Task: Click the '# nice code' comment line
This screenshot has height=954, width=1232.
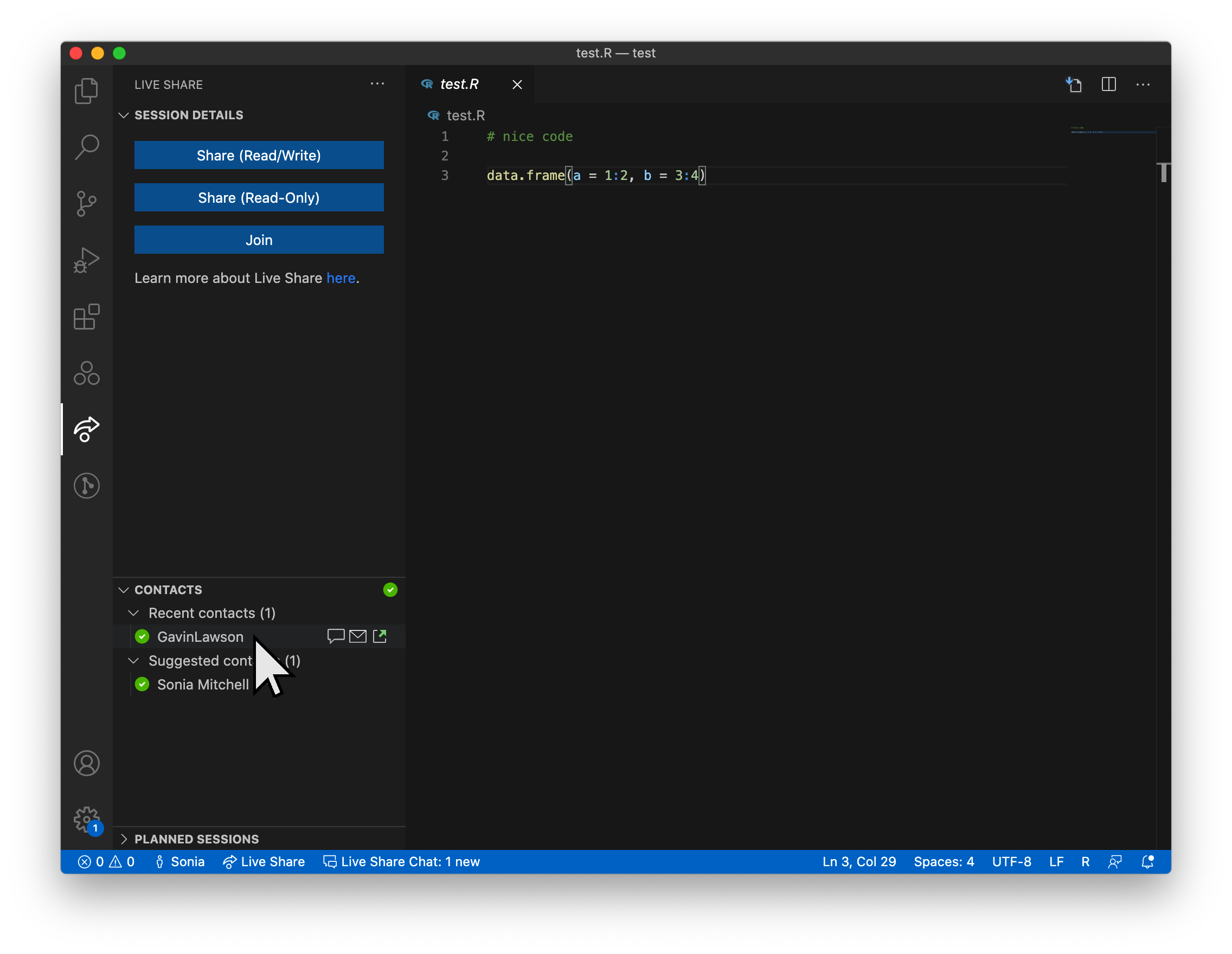Action: (x=530, y=137)
